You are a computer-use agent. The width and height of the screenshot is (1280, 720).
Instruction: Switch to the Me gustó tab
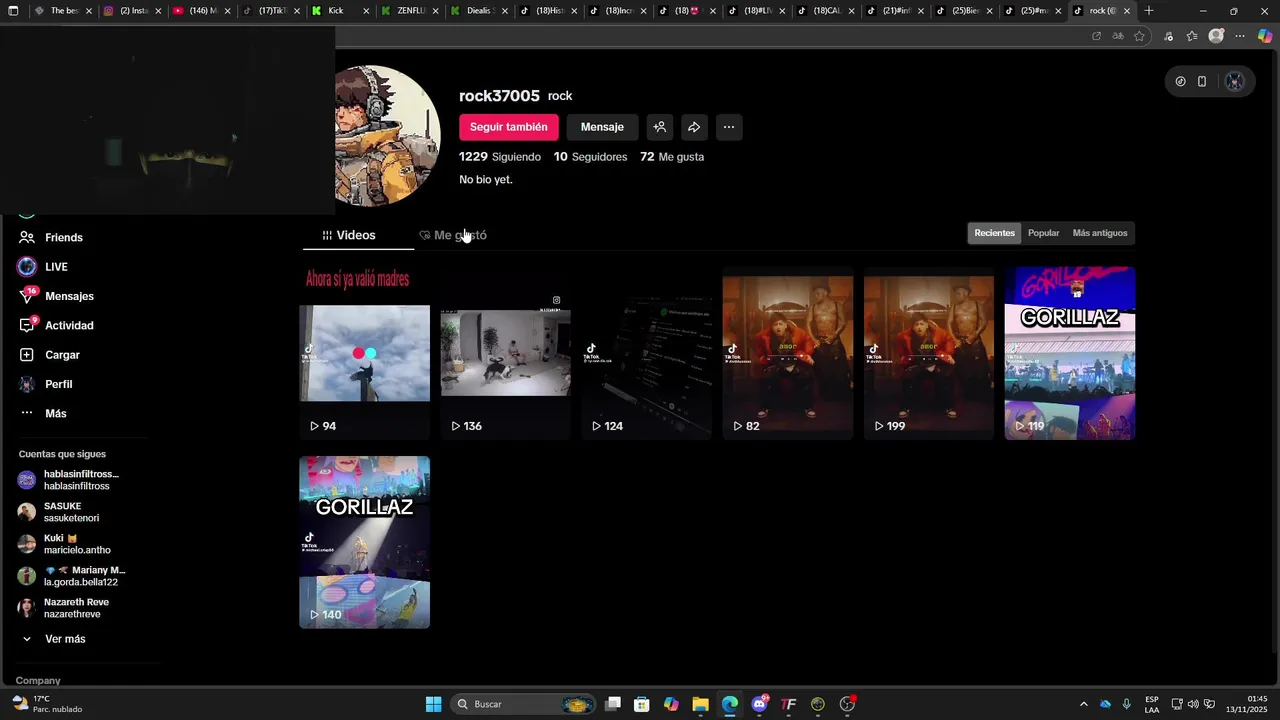pyautogui.click(x=453, y=235)
